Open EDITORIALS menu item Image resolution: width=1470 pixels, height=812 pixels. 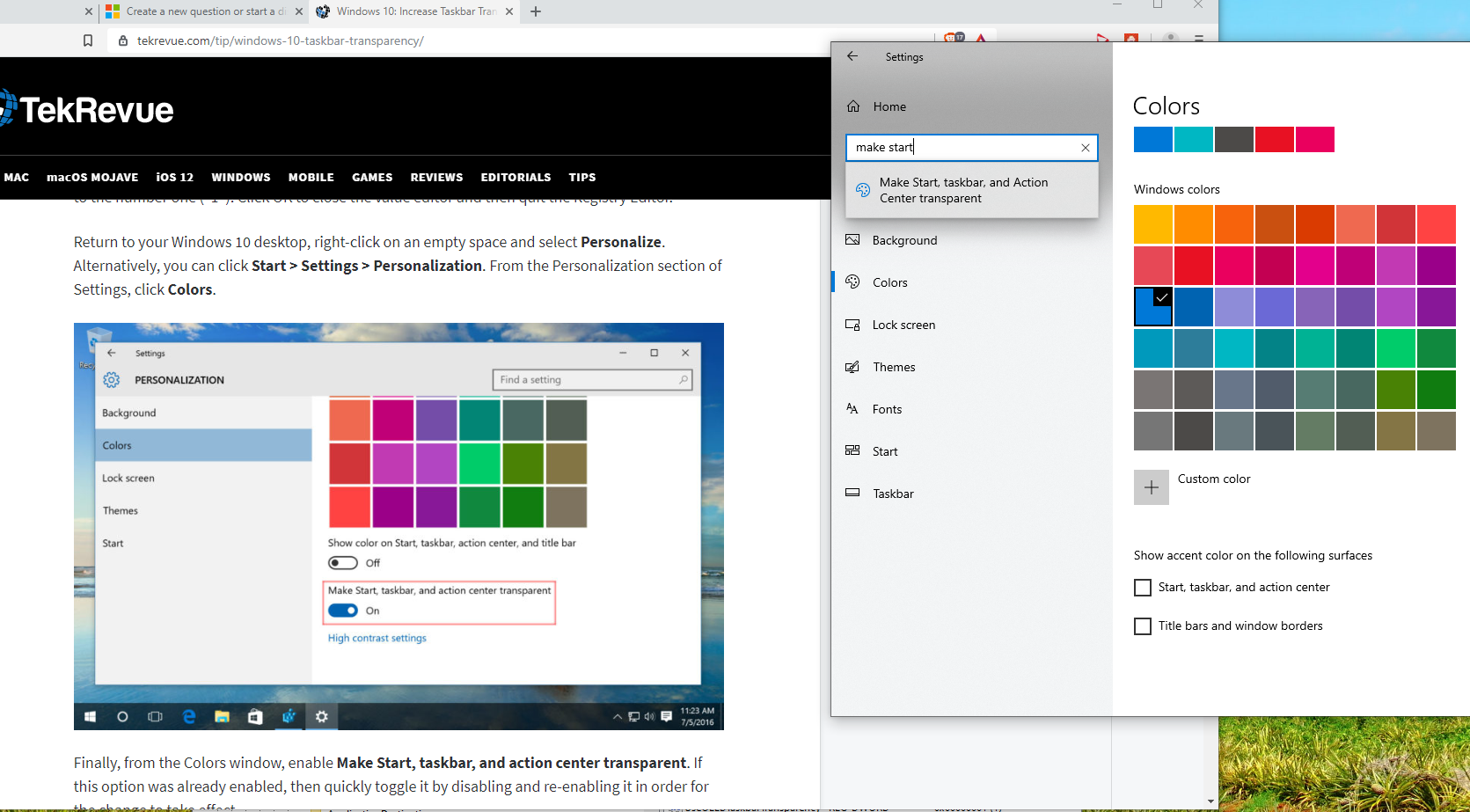point(516,177)
